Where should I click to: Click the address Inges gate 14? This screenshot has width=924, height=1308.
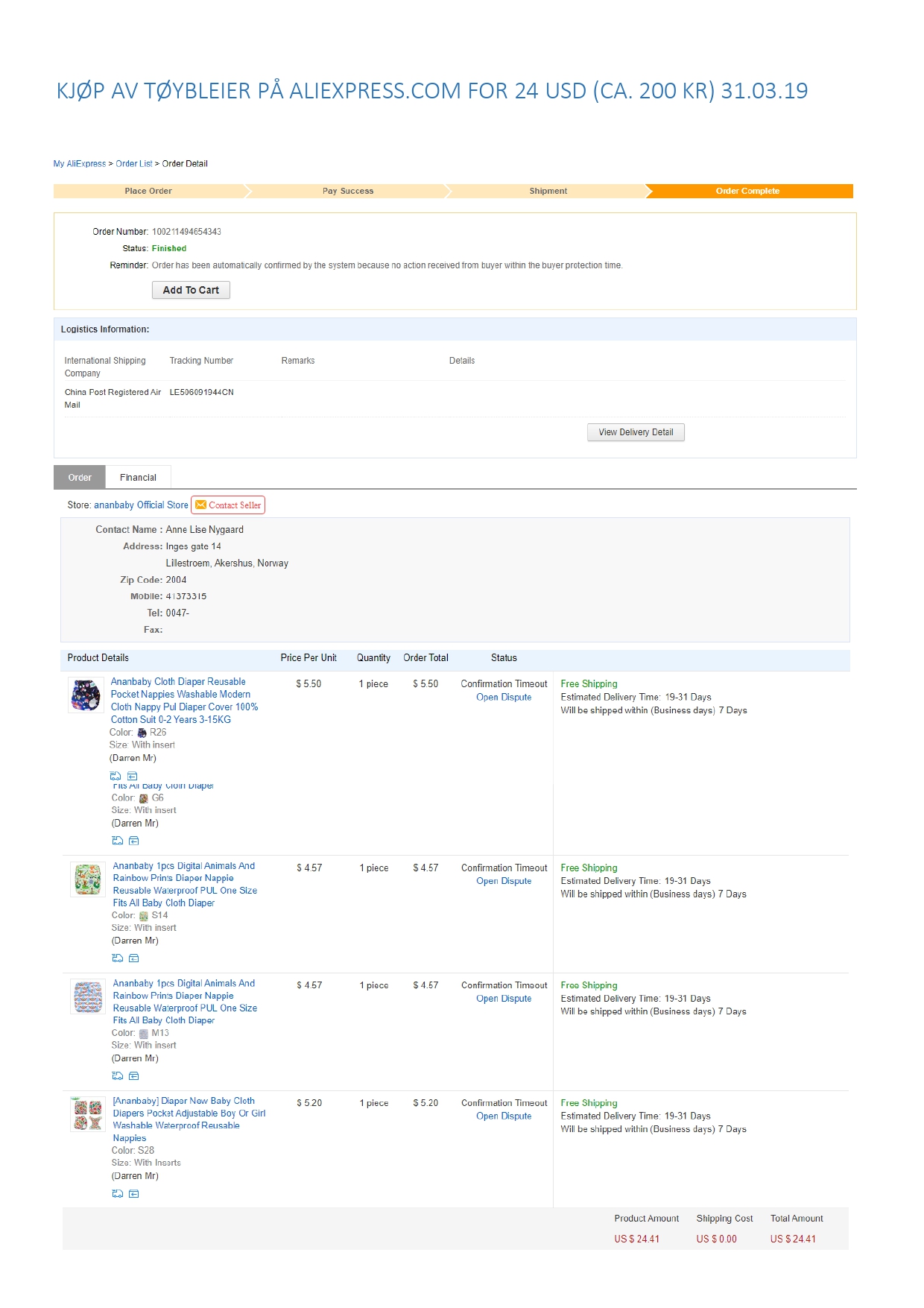click(193, 546)
